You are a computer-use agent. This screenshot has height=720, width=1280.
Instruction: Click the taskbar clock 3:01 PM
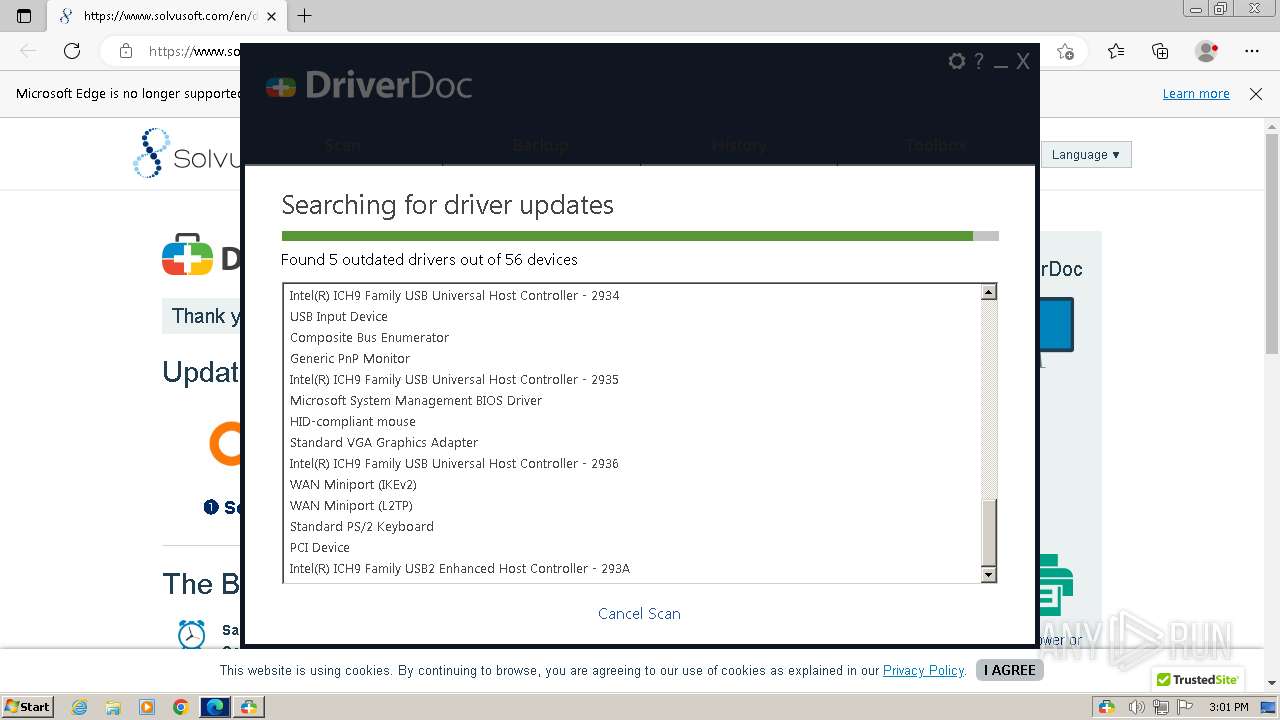coord(1228,707)
